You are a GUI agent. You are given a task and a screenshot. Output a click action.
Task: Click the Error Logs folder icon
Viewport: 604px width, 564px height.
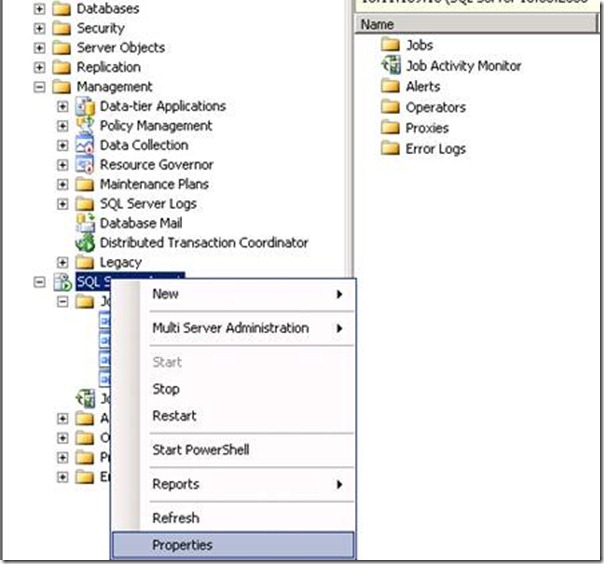(390, 149)
